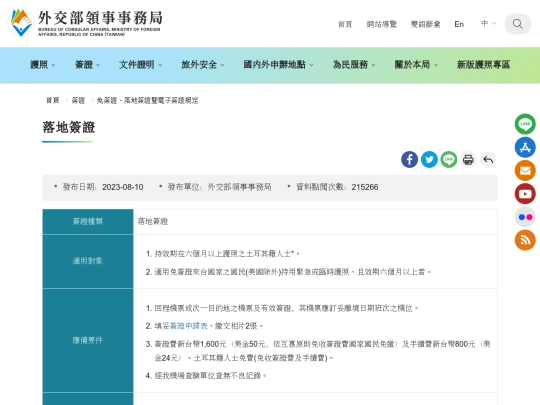Click 首頁 in the breadcrumb

click(x=53, y=100)
